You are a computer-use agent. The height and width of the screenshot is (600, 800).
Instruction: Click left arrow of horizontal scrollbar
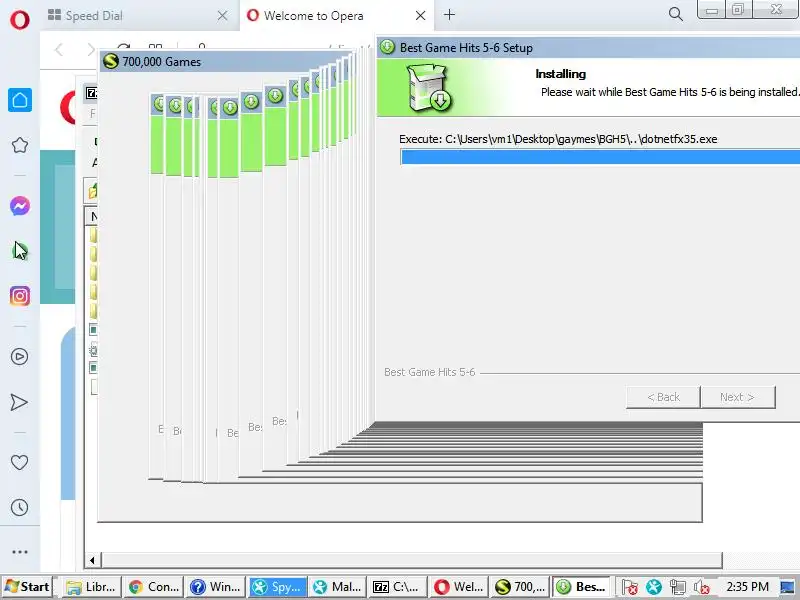(x=92, y=560)
